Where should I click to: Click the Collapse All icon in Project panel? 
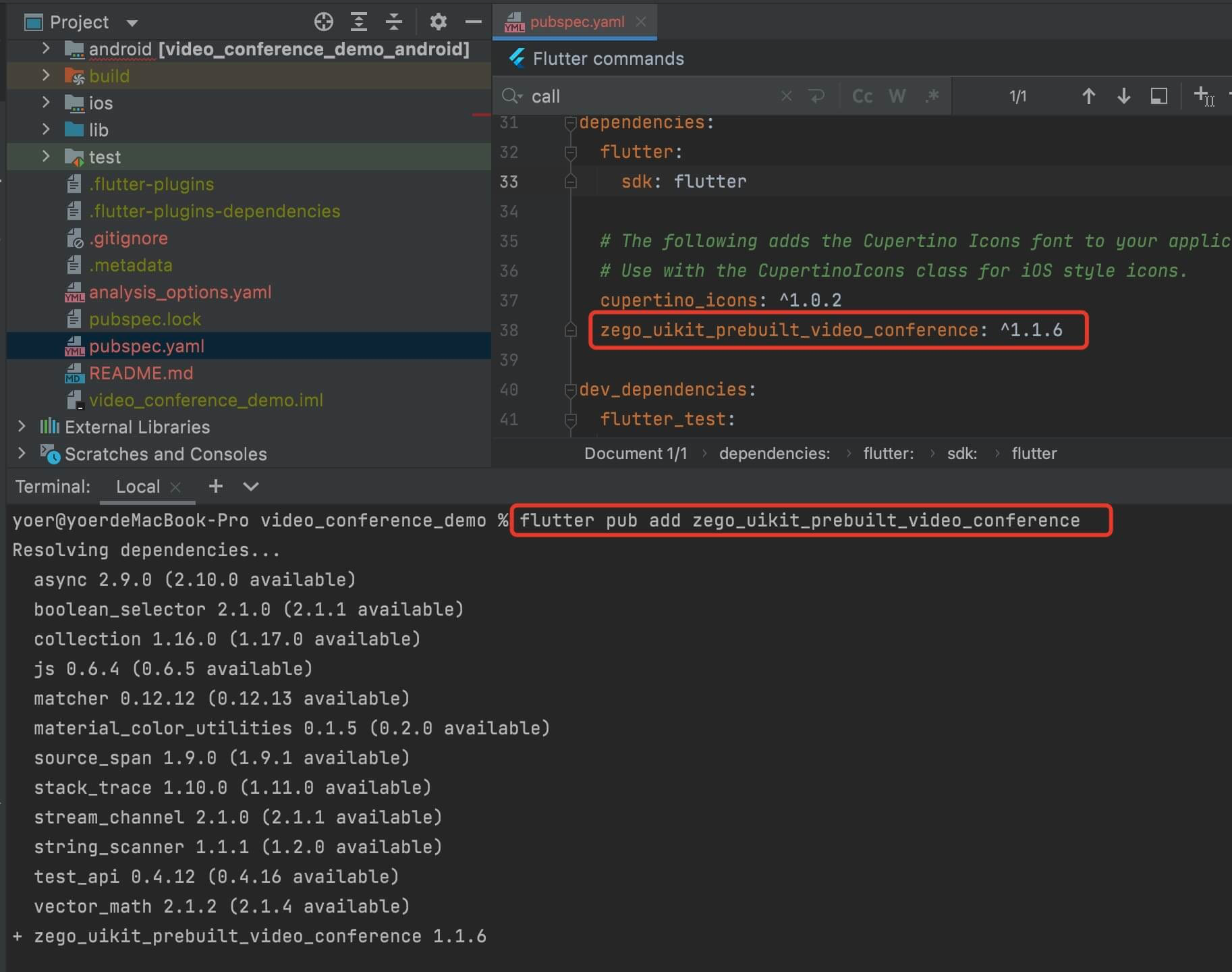click(394, 22)
